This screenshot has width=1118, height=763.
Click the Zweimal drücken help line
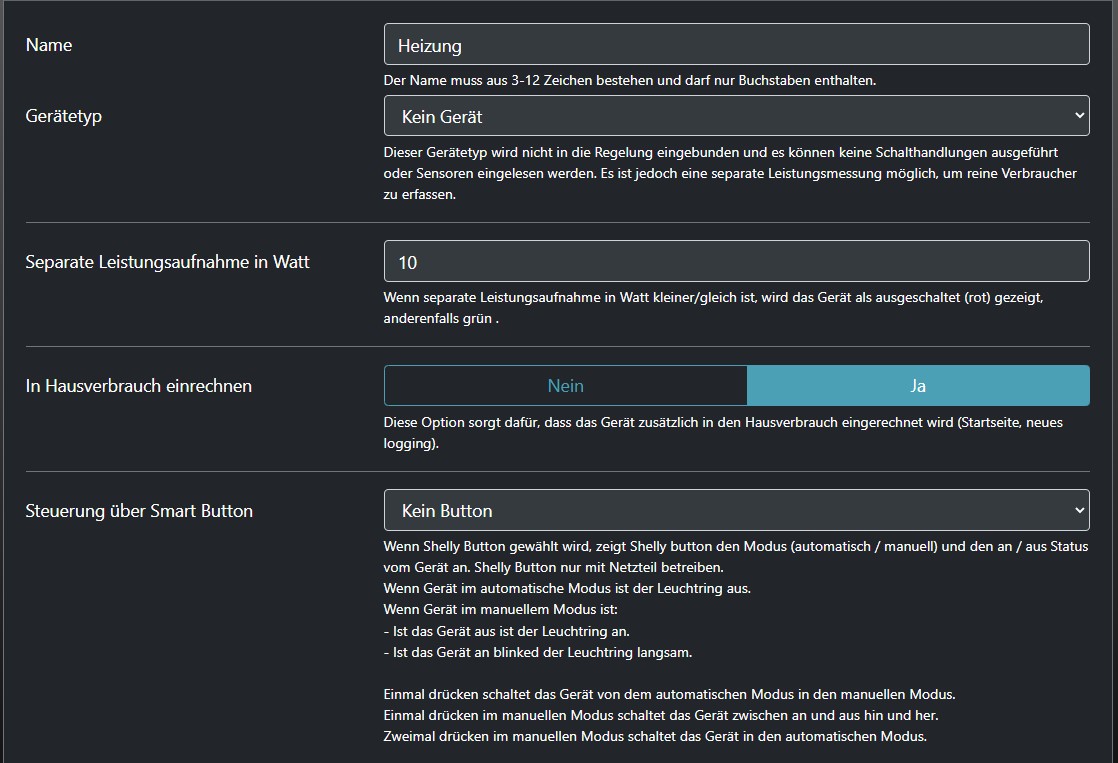coord(655,737)
